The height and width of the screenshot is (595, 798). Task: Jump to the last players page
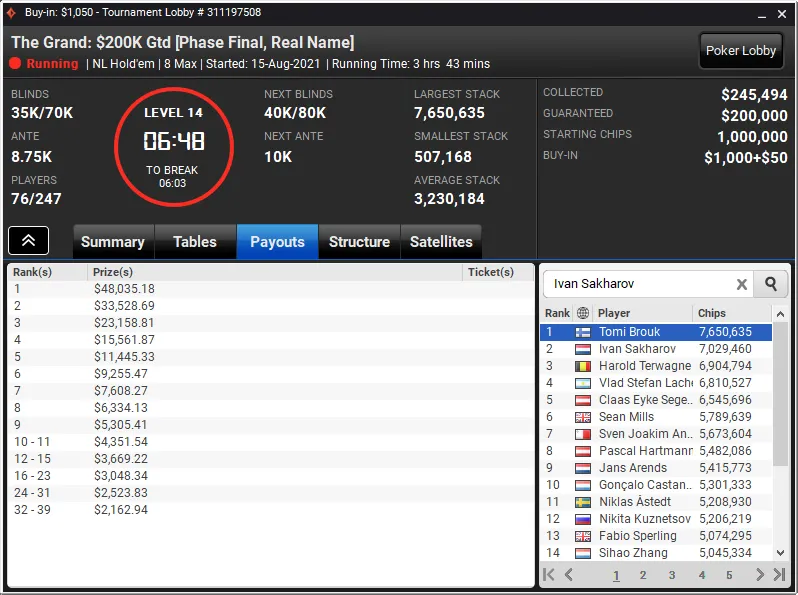click(x=779, y=575)
